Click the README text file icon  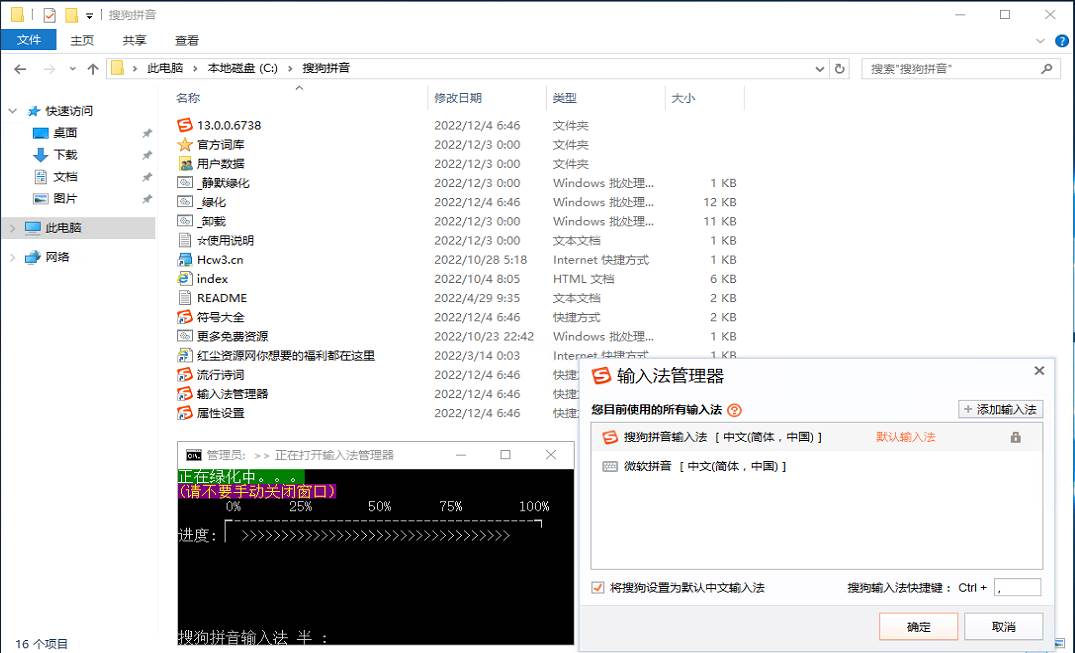tap(184, 298)
